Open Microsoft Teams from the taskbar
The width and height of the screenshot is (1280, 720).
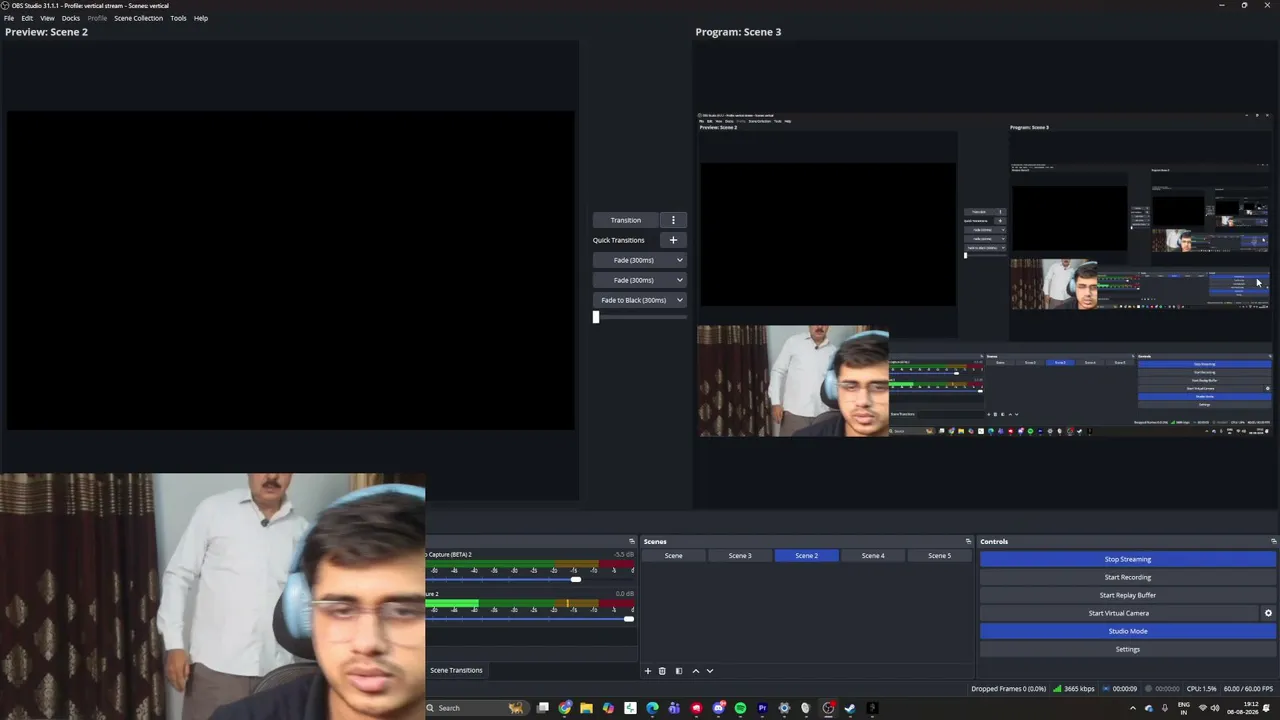click(x=674, y=708)
